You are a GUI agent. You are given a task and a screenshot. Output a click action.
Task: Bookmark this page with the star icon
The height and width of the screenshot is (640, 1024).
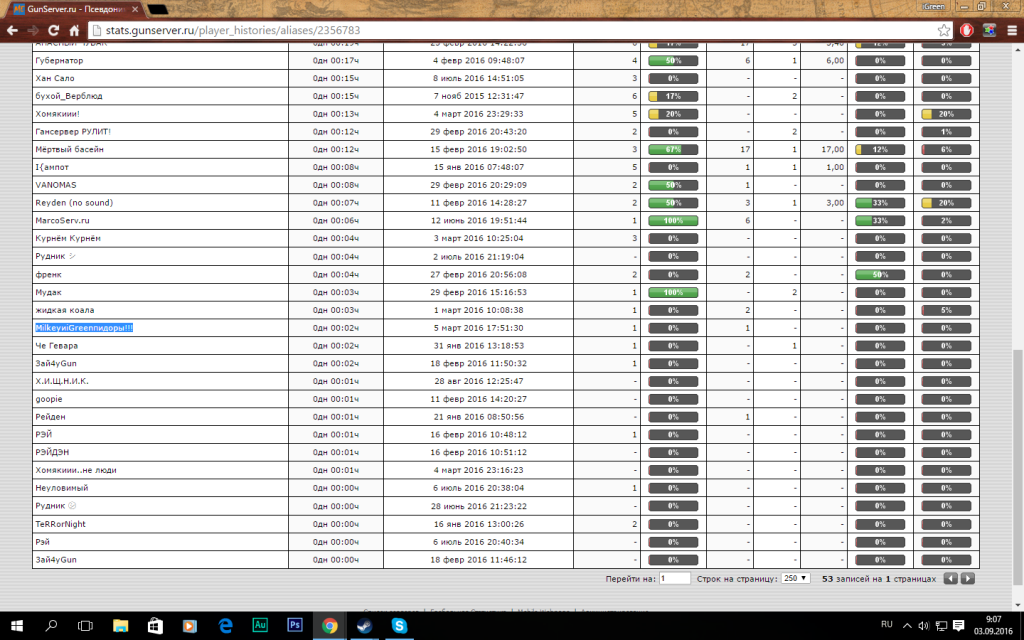point(944,30)
